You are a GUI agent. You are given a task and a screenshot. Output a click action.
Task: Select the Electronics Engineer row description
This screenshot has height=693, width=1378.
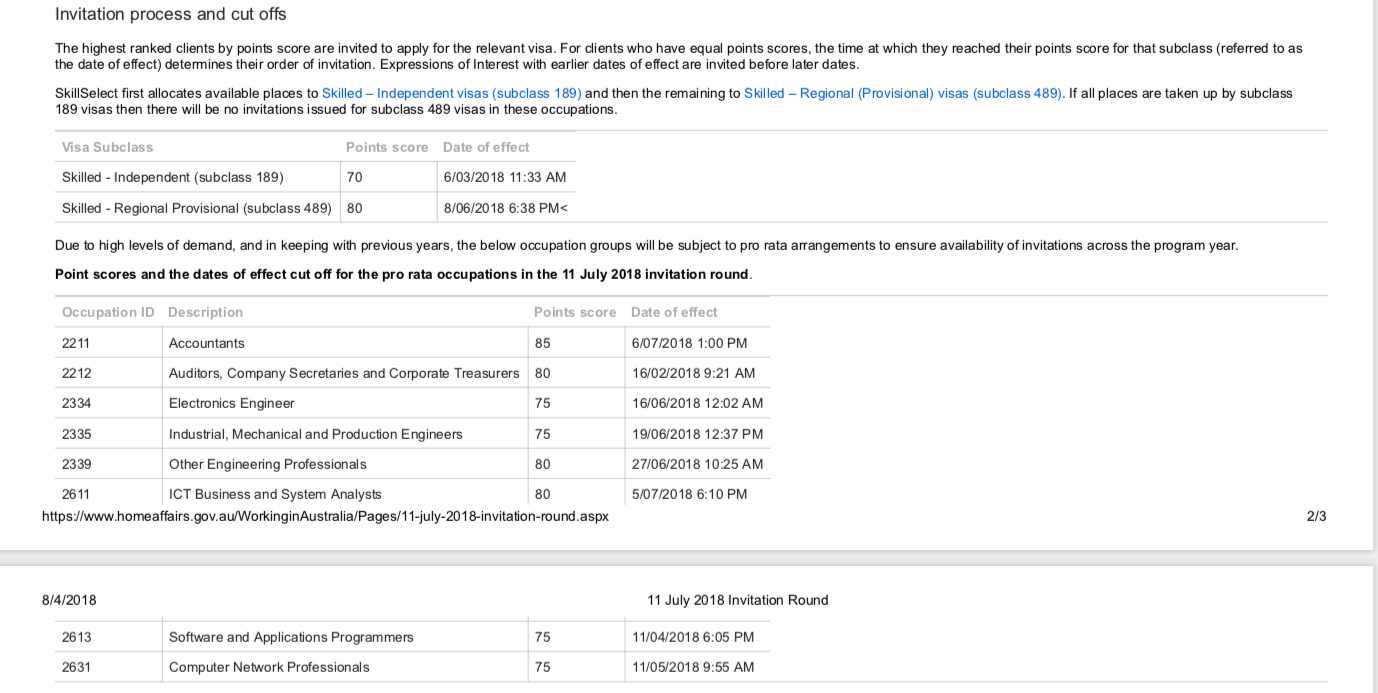231,404
